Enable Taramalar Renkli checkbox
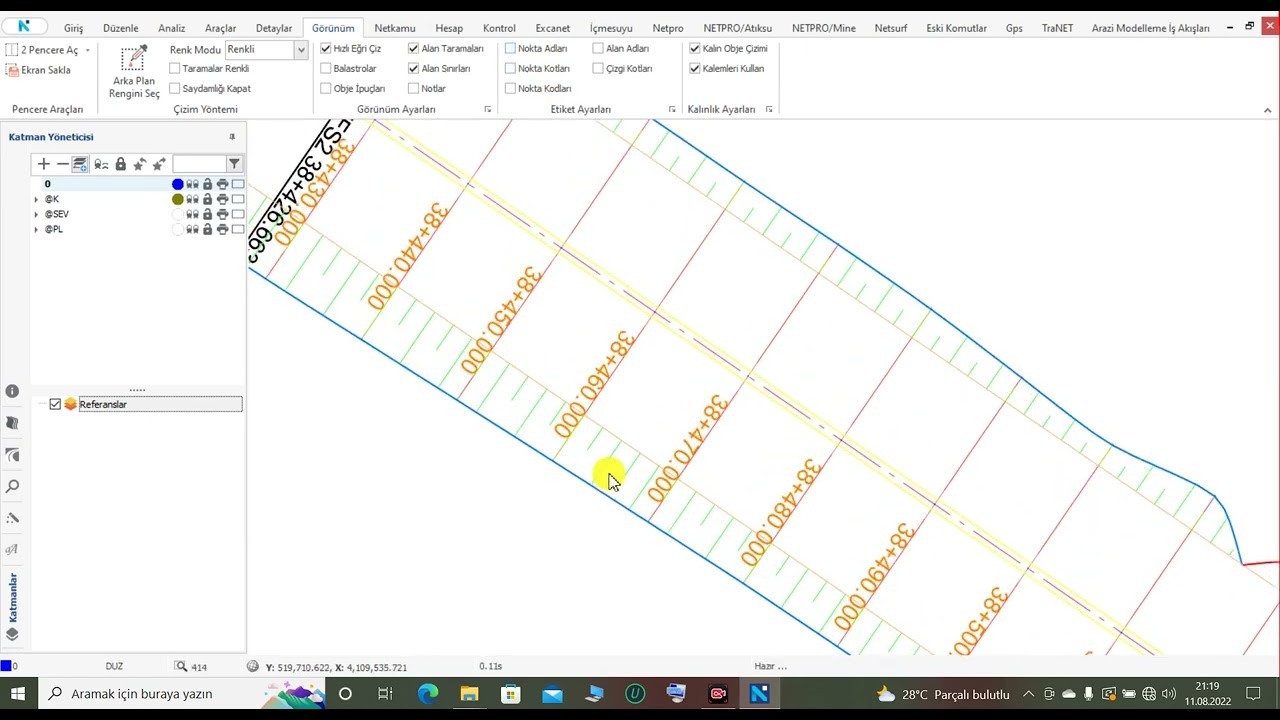Image resolution: width=1280 pixels, height=720 pixels. 175,68
